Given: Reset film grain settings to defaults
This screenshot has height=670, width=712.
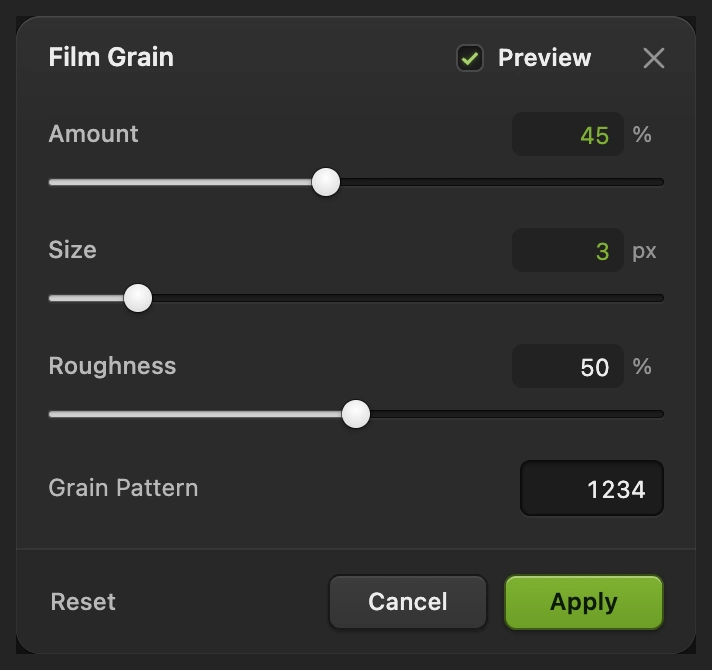Looking at the screenshot, I should coord(83,602).
